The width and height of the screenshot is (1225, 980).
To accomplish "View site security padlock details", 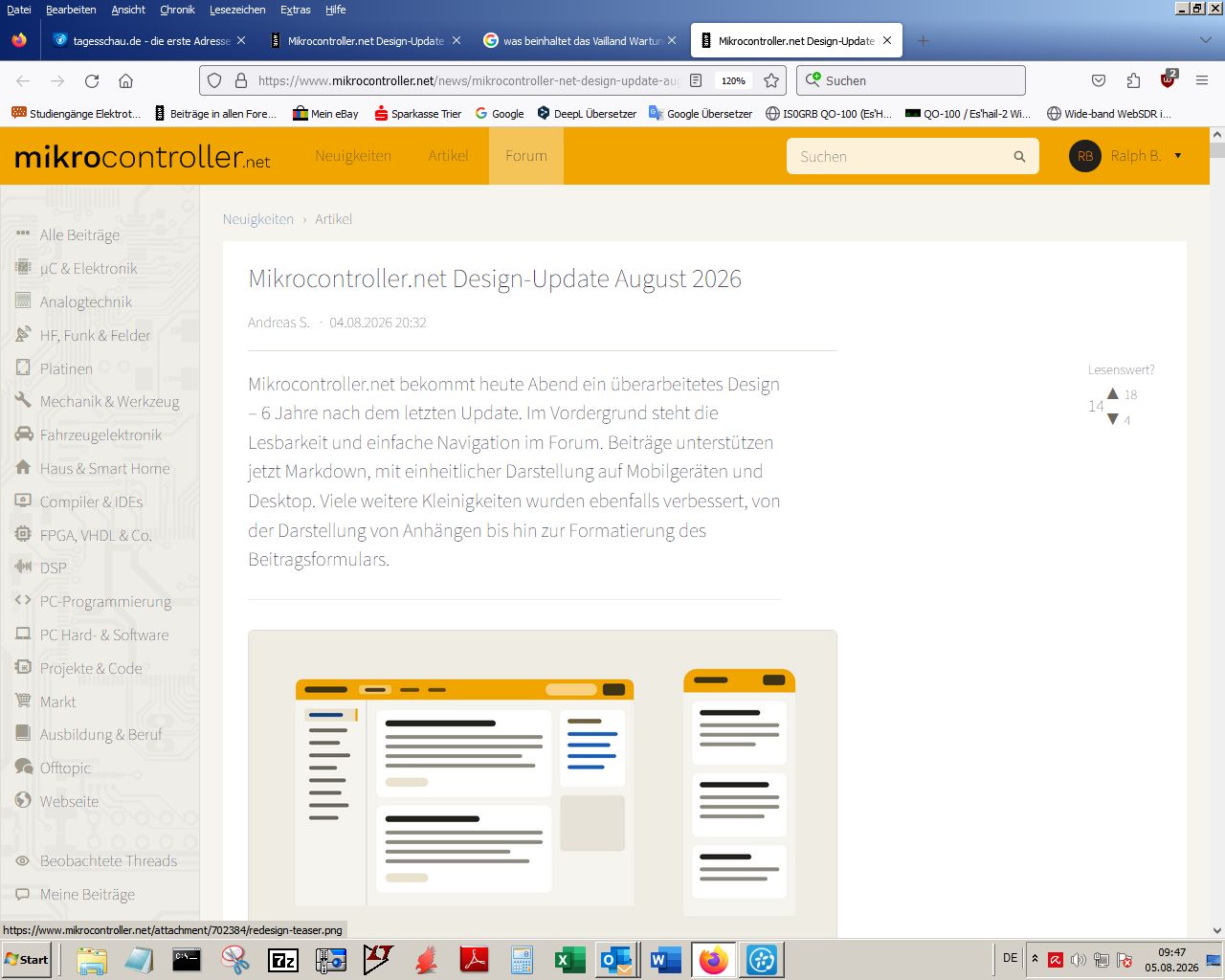I will (241, 80).
